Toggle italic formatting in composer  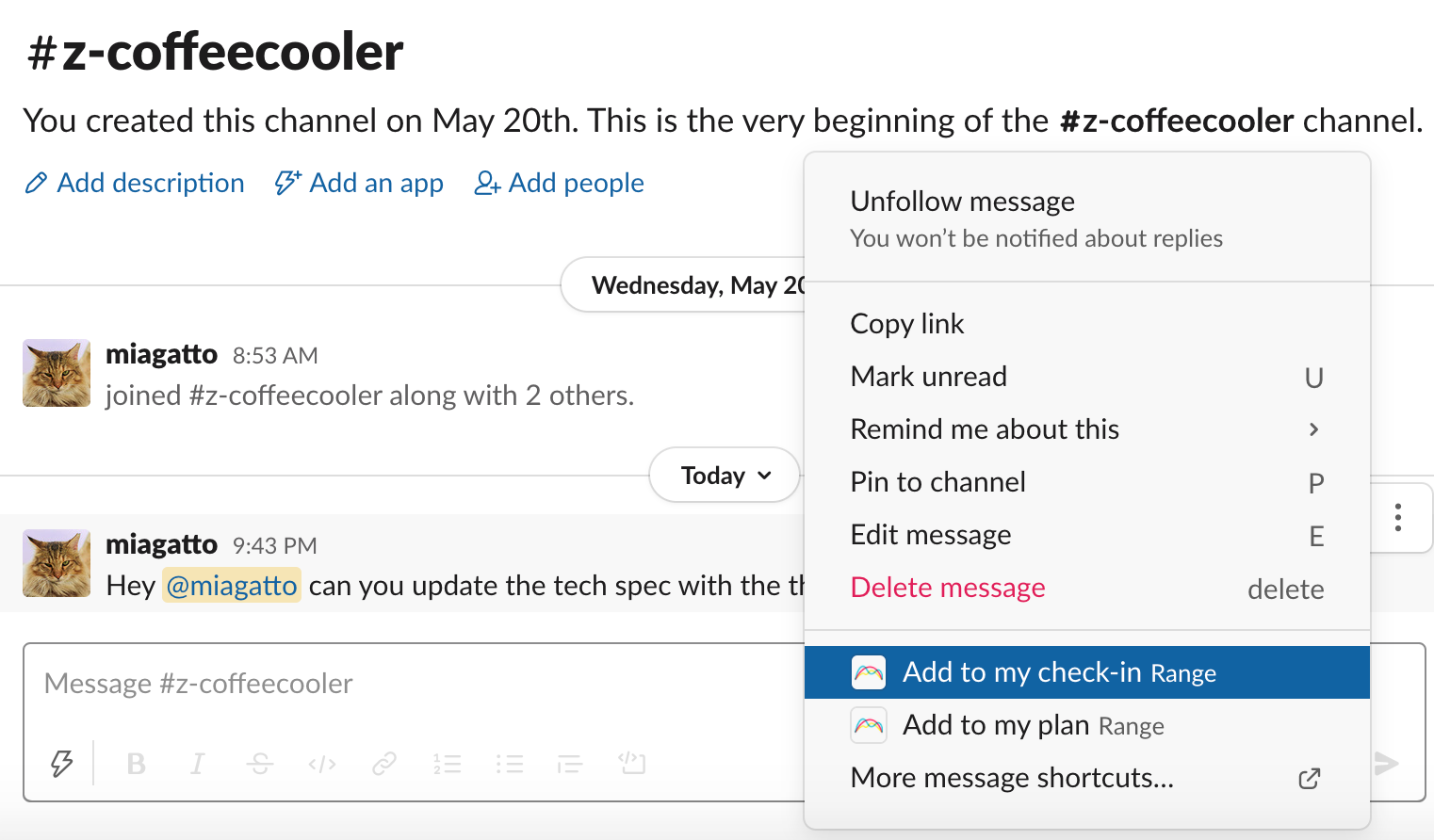[x=197, y=764]
